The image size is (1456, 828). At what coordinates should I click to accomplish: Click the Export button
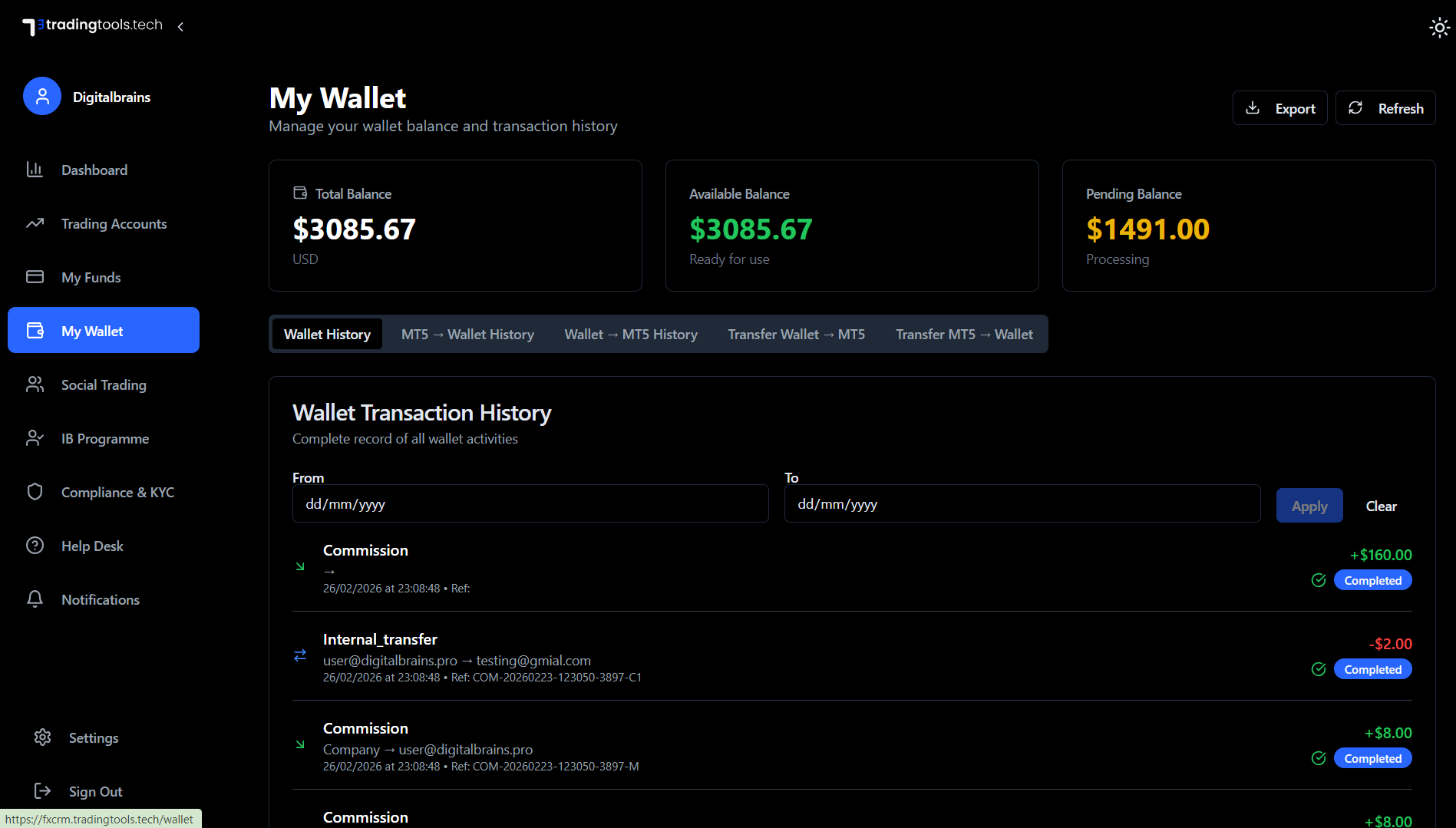1279,108
